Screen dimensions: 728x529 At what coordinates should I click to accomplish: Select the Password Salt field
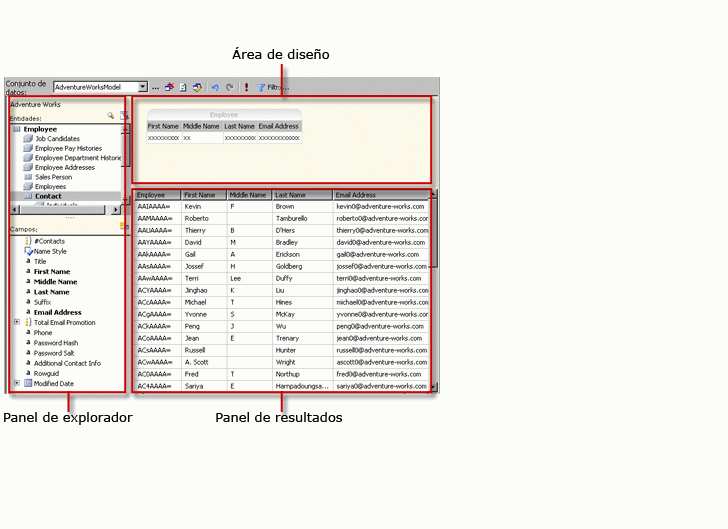click(54, 353)
